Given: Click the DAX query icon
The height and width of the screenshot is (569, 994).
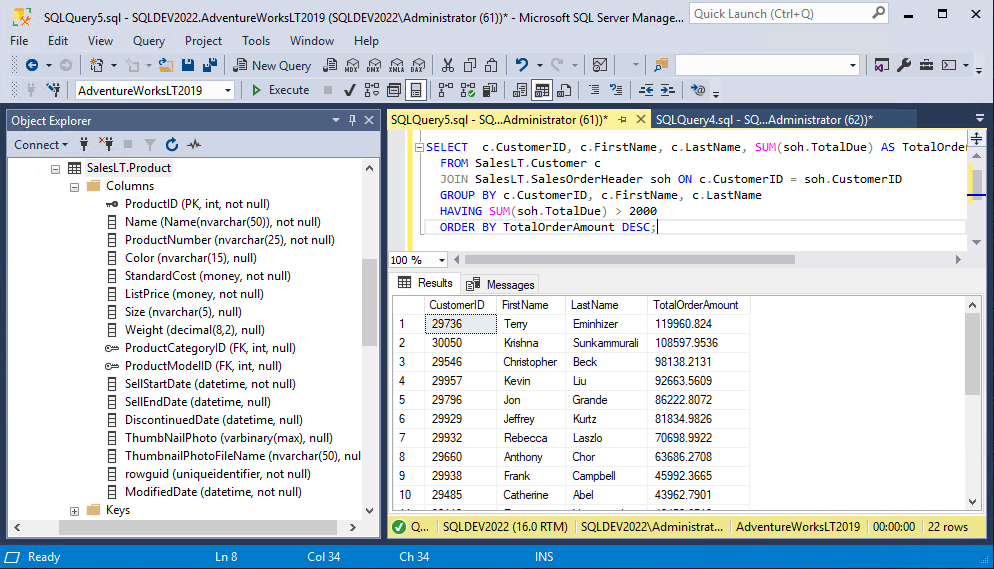Looking at the screenshot, I should 418,65.
